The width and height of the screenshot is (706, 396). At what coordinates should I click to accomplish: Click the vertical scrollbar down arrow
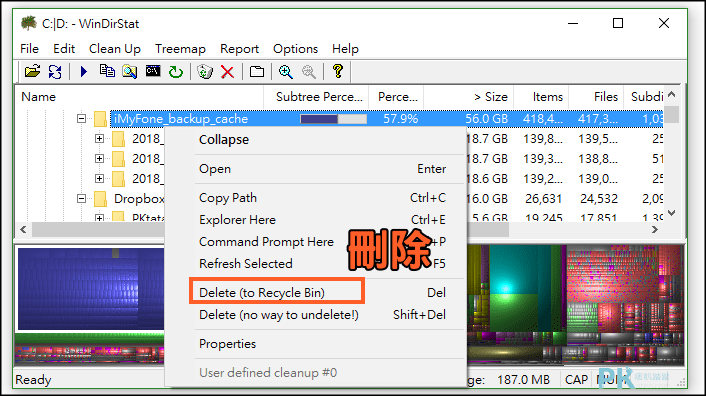(671, 213)
